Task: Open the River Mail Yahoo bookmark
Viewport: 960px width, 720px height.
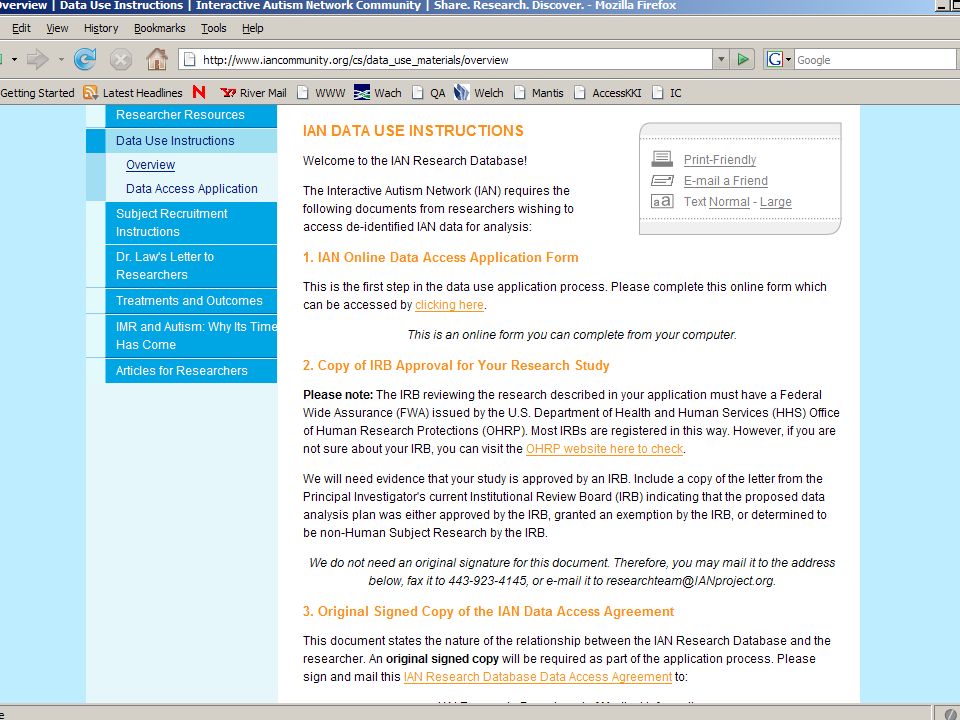Action: pyautogui.click(x=253, y=93)
